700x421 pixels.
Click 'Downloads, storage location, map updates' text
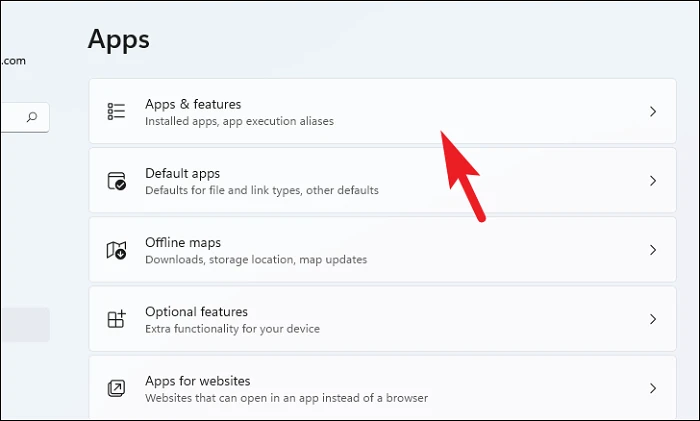pyautogui.click(x=256, y=260)
